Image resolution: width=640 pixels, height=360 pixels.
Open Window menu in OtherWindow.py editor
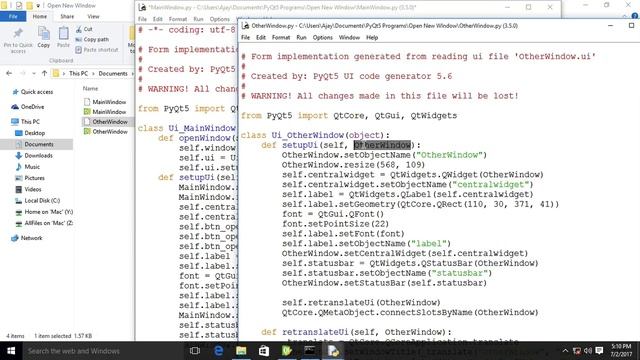[x=349, y=38]
